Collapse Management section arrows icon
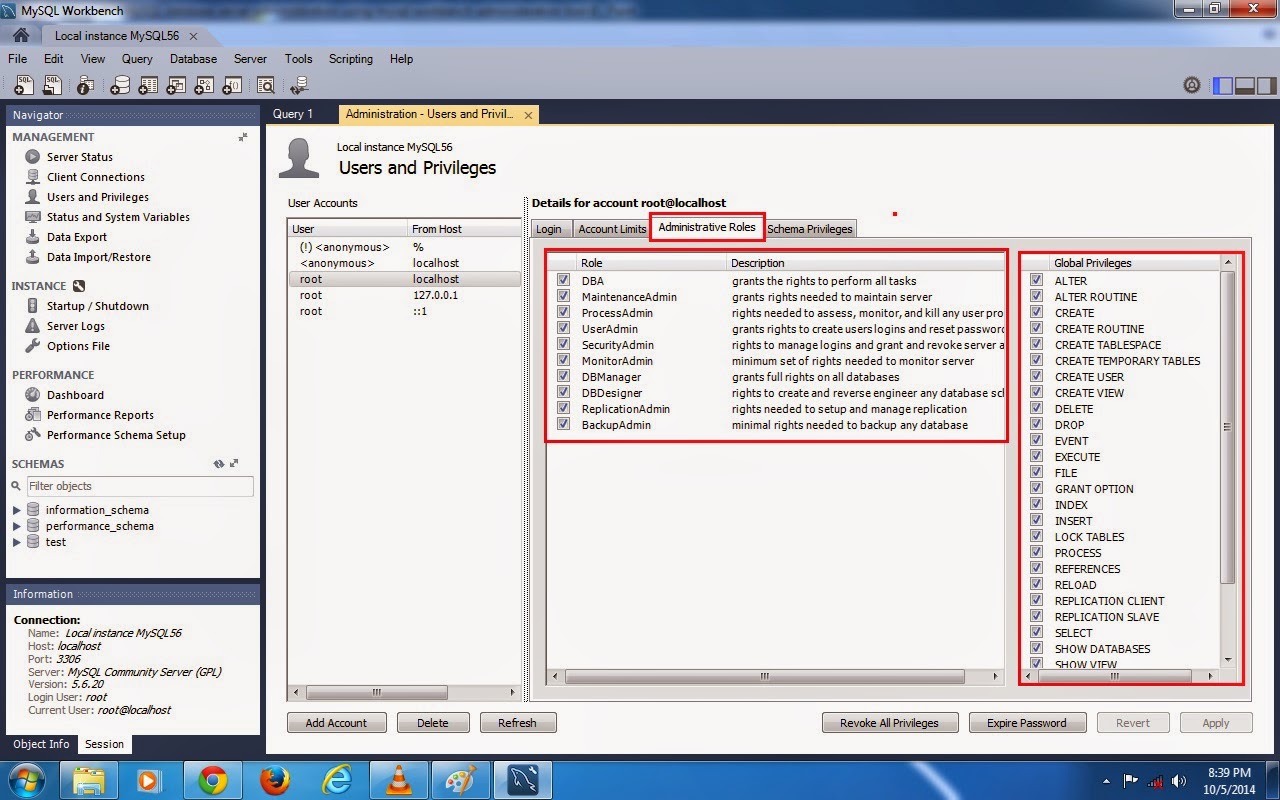The width and height of the screenshot is (1280, 800). (243, 137)
